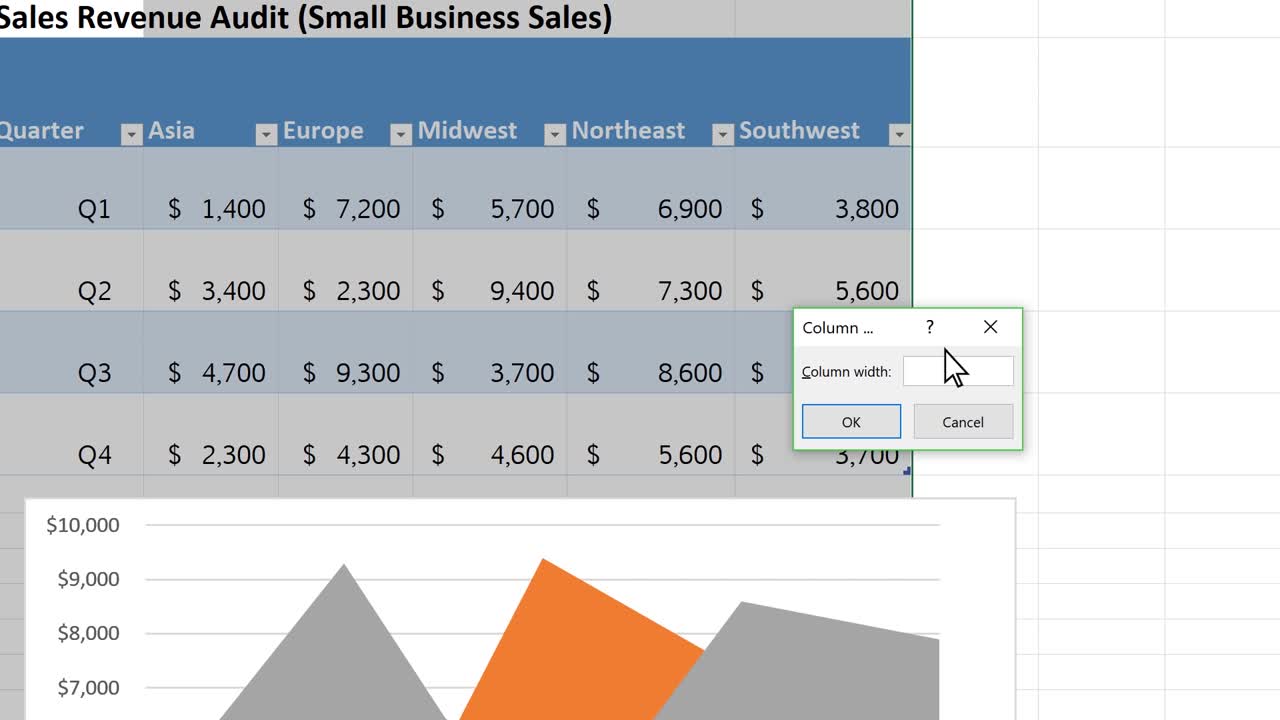Click the $7,000 axis label on chart
Image resolution: width=1280 pixels, height=720 pixels.
pyautogui.click(x=88, y=688)
